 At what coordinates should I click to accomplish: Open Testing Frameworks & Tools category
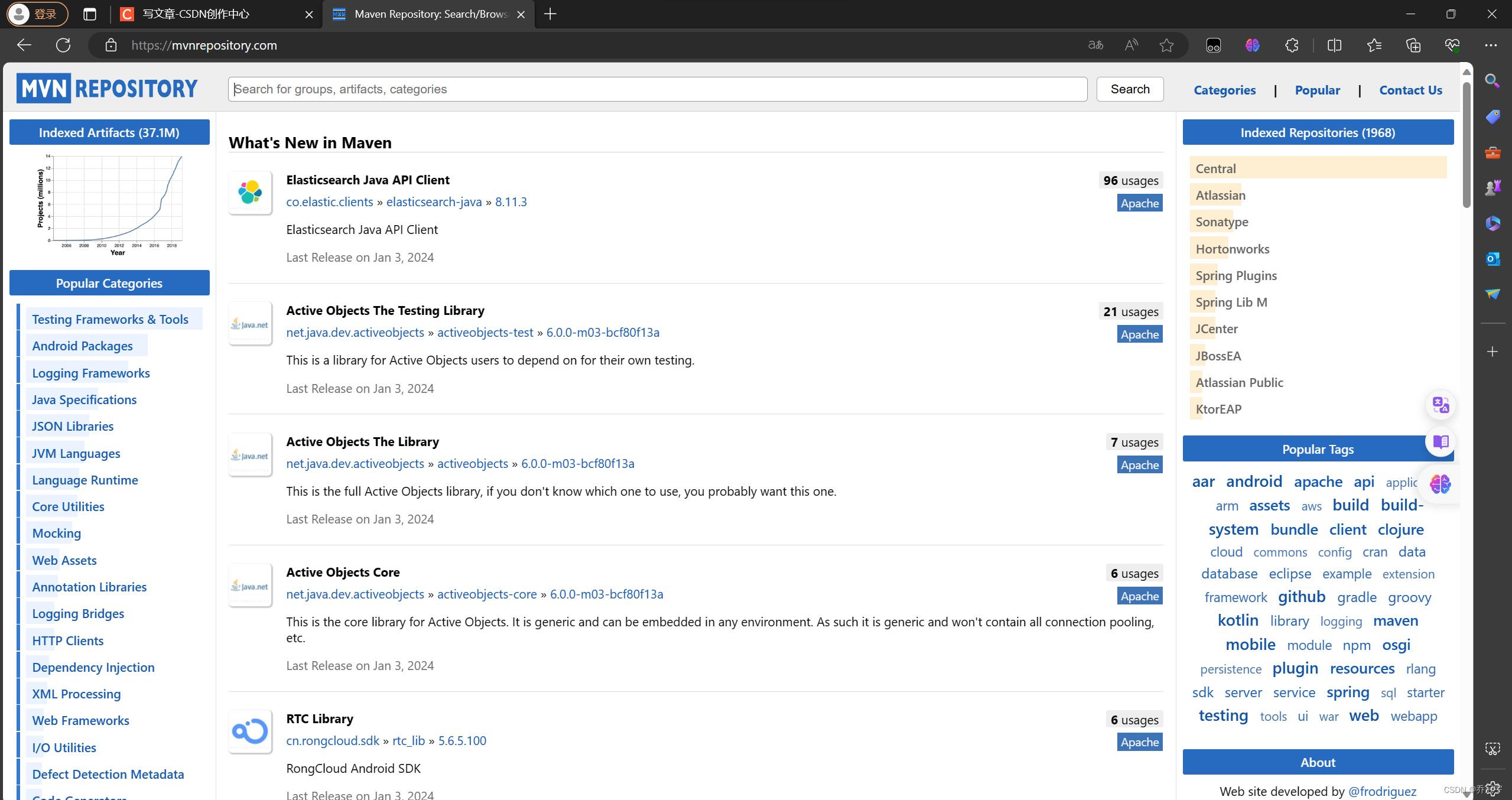click(110, 319)
